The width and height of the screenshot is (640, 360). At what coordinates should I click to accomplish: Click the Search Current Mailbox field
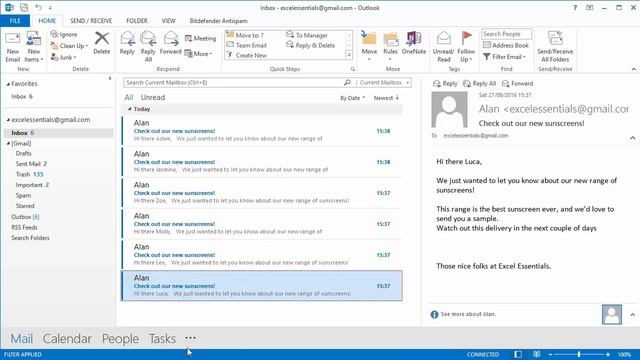tap(233, 82)
